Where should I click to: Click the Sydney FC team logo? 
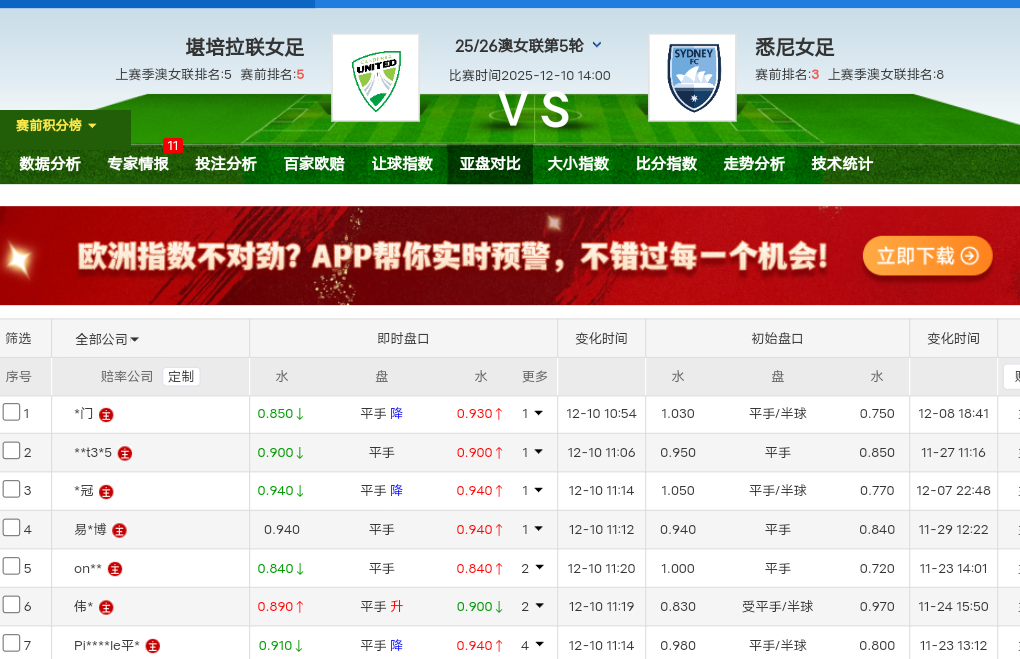point(692,78)
